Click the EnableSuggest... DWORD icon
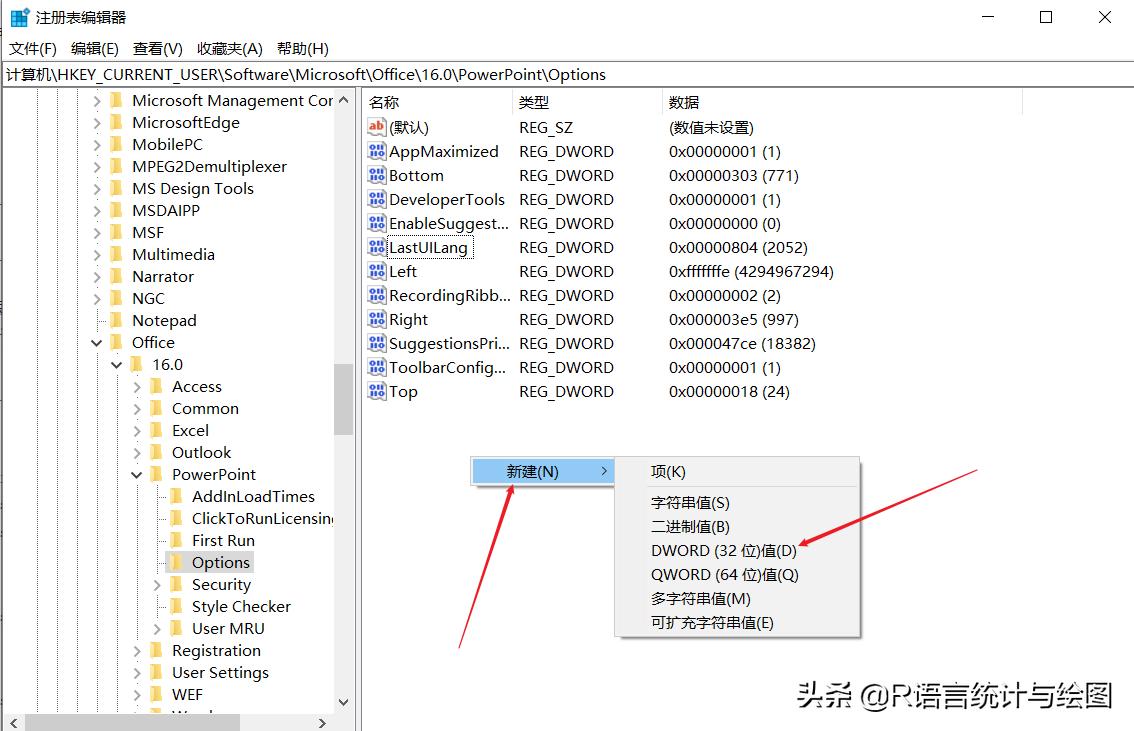 point(376,223)
